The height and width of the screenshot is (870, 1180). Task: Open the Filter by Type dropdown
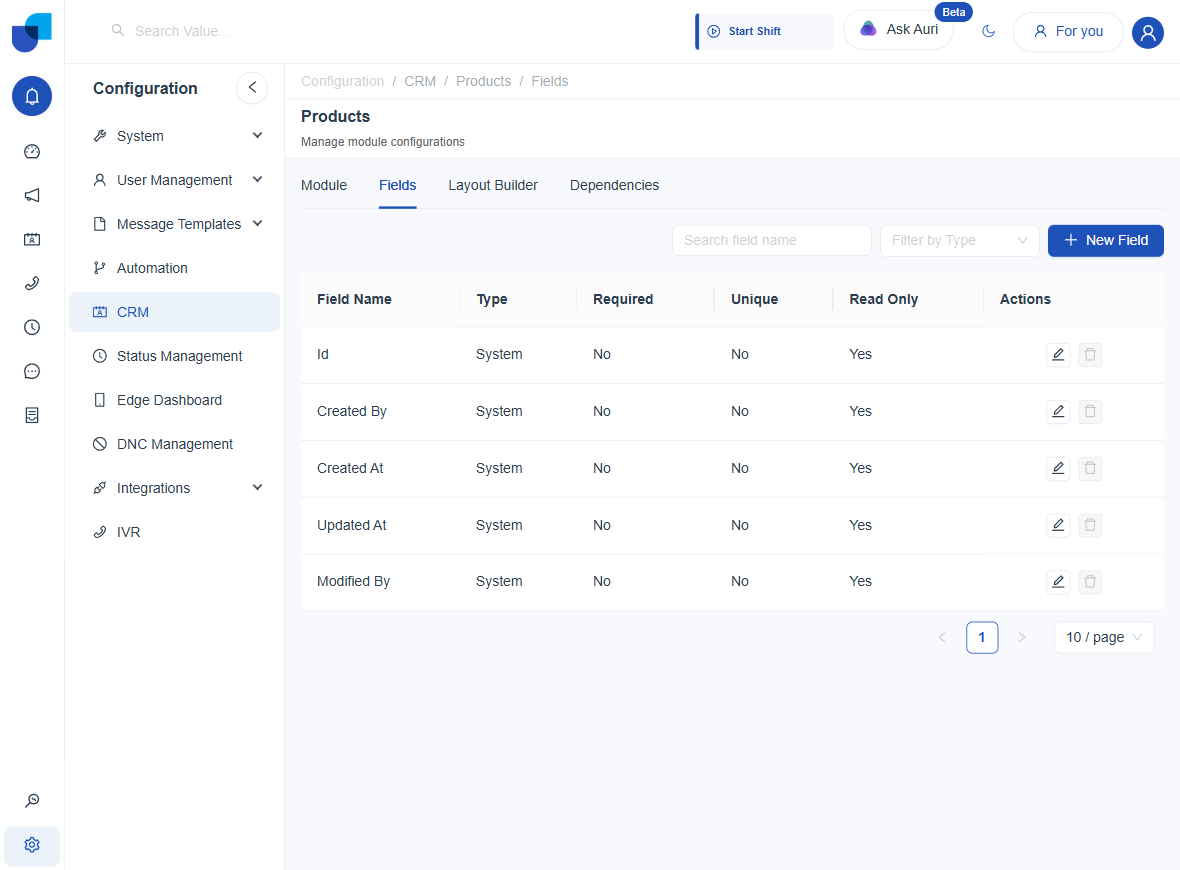pyautogui.click(x=960, y=240)
